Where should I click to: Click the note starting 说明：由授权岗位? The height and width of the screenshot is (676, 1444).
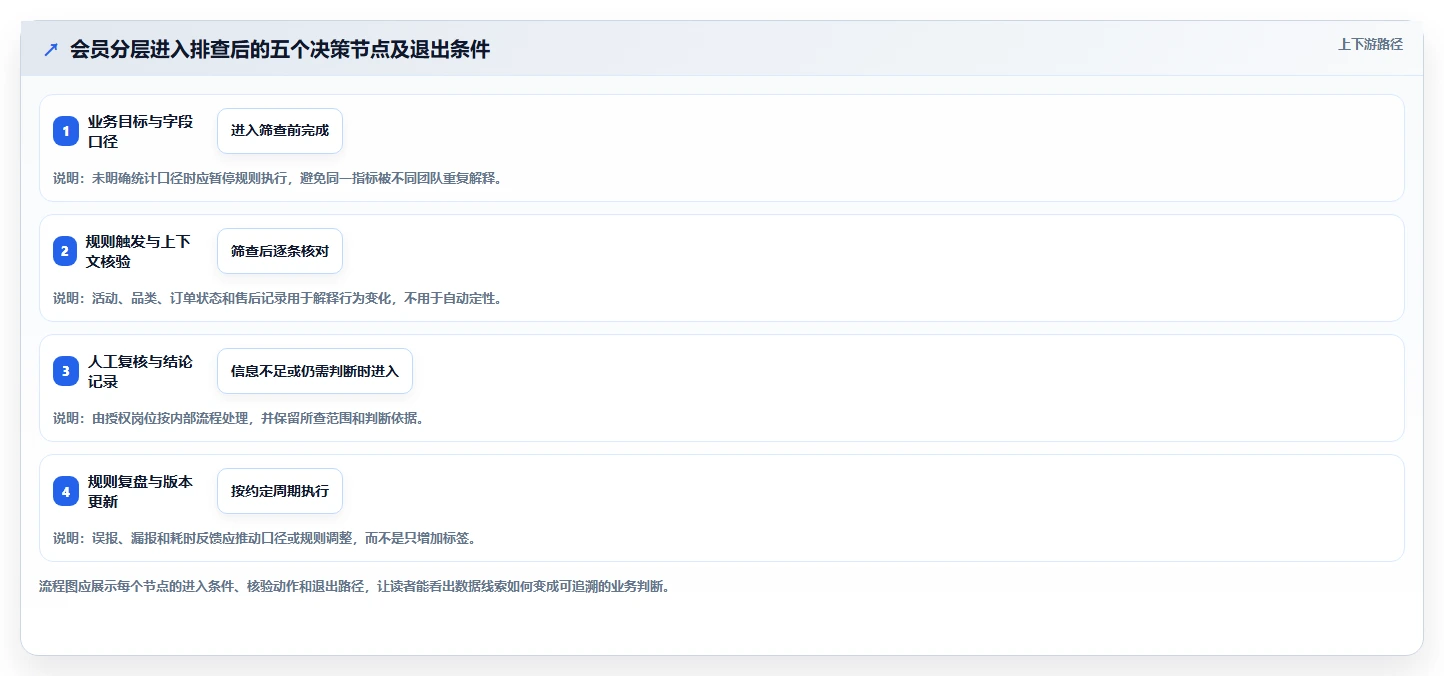pyautogui.click(x=239, y=418)
